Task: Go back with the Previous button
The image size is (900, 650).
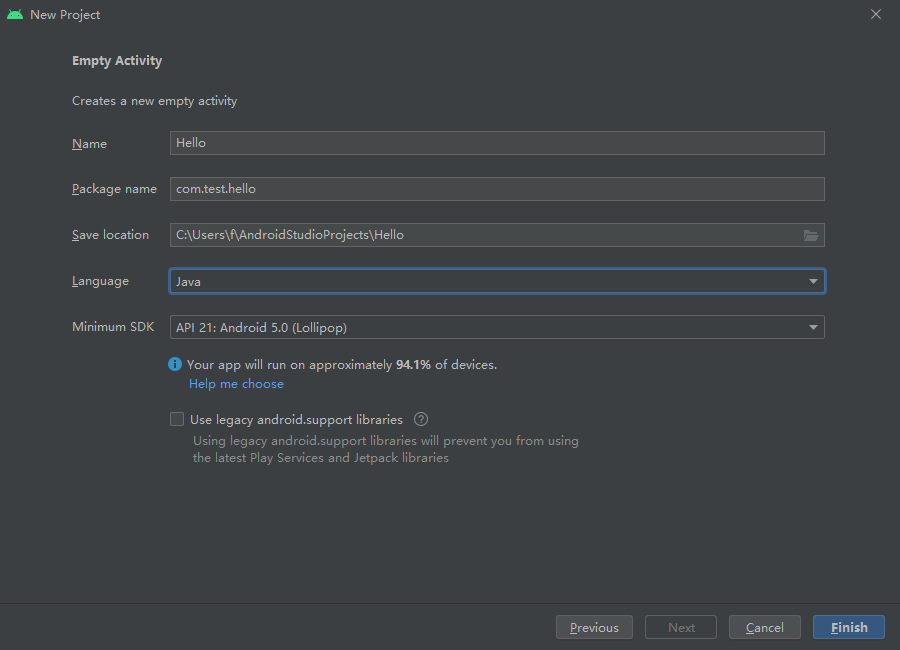Action: [594, 628]
